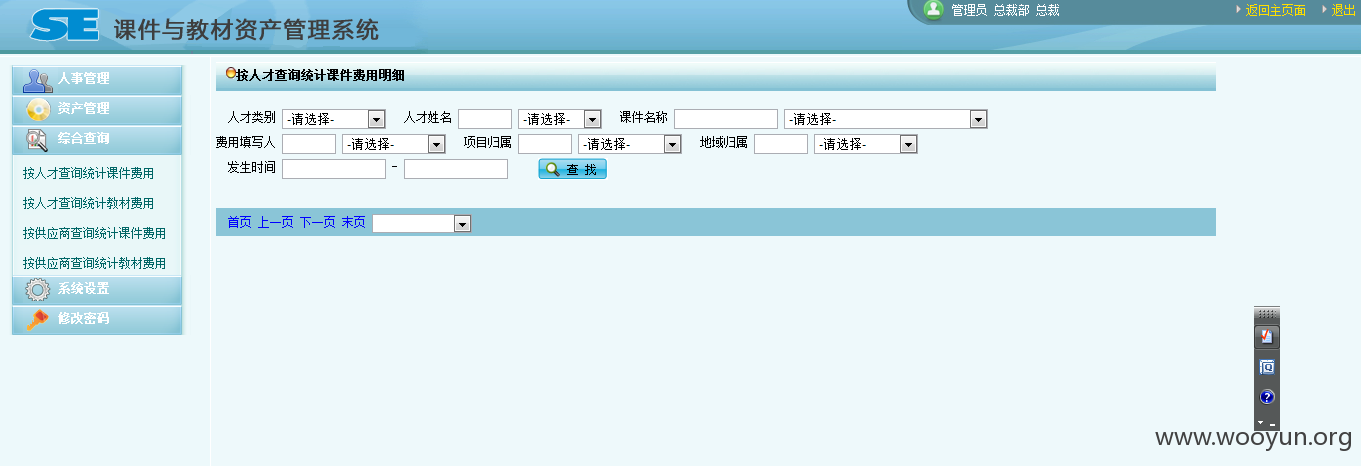Go to 首页 first page
The height and width of the screenshot is (466, 1361).
239,222
